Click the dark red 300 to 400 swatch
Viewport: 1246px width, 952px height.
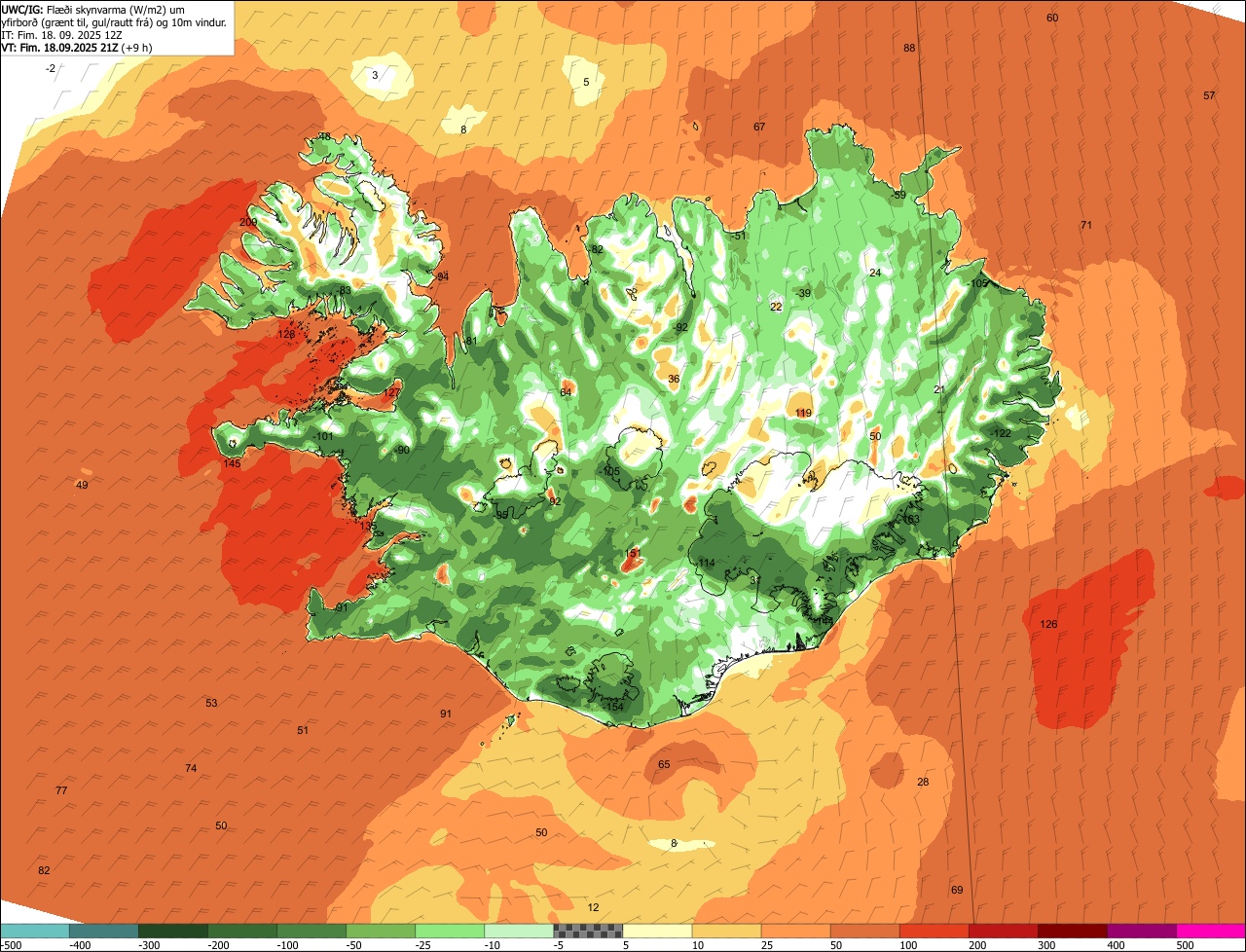[1072, 931]
